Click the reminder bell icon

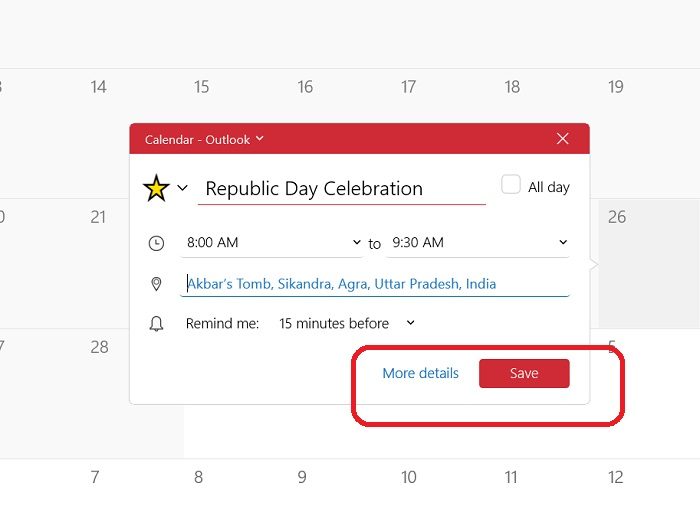156,324
